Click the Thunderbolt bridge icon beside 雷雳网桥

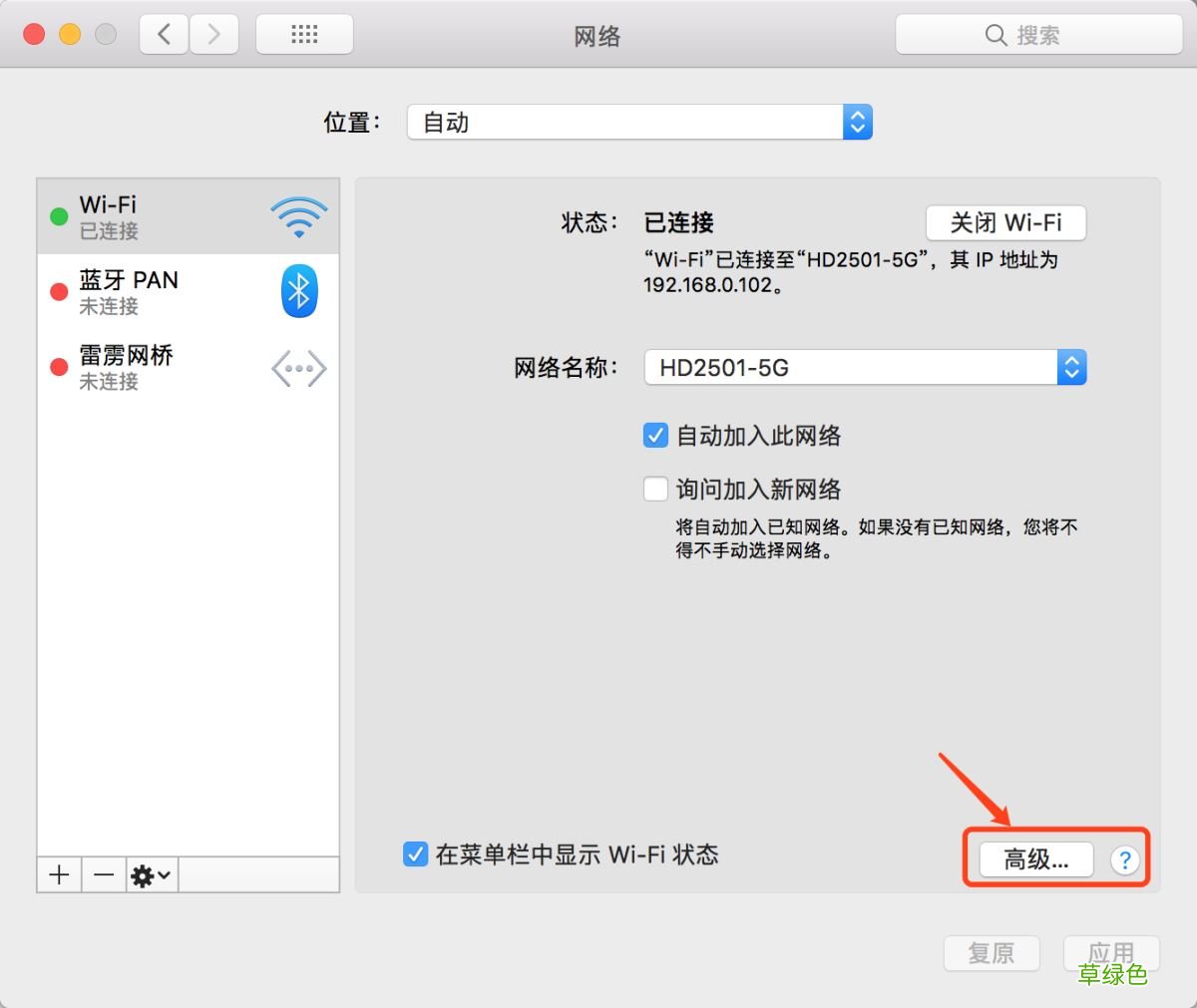tap(298, 368)
